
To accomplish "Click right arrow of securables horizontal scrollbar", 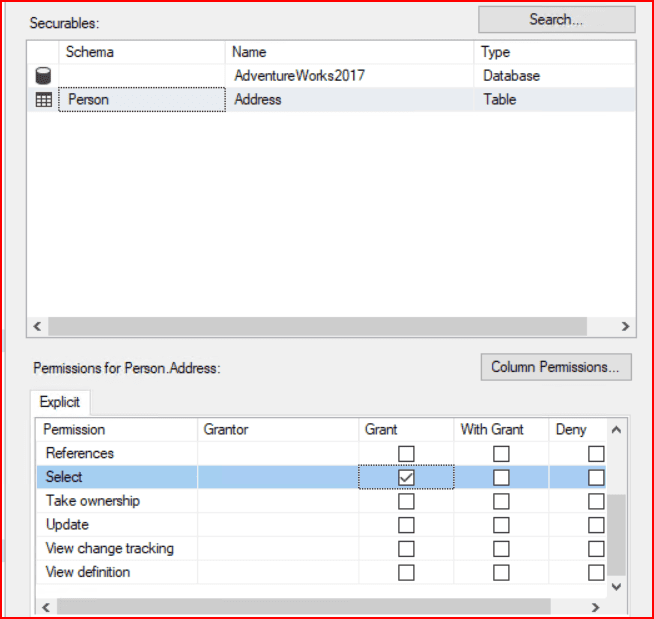I will [x=625, y=326].
